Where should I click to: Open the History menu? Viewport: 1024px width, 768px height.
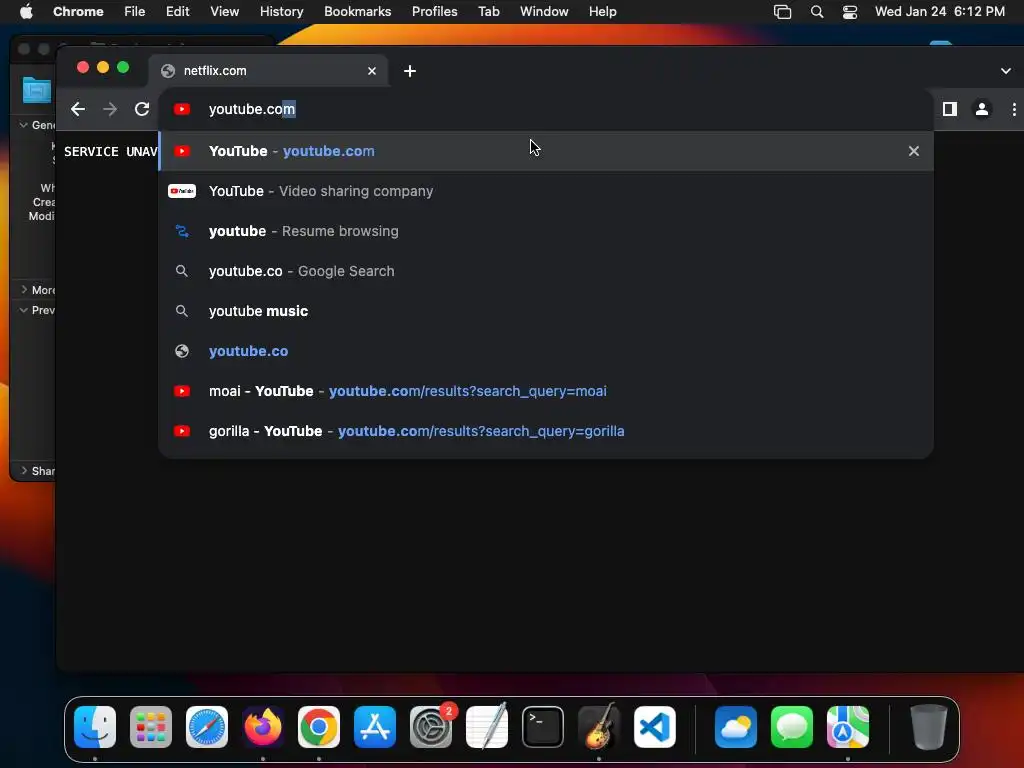pos(281,11)
